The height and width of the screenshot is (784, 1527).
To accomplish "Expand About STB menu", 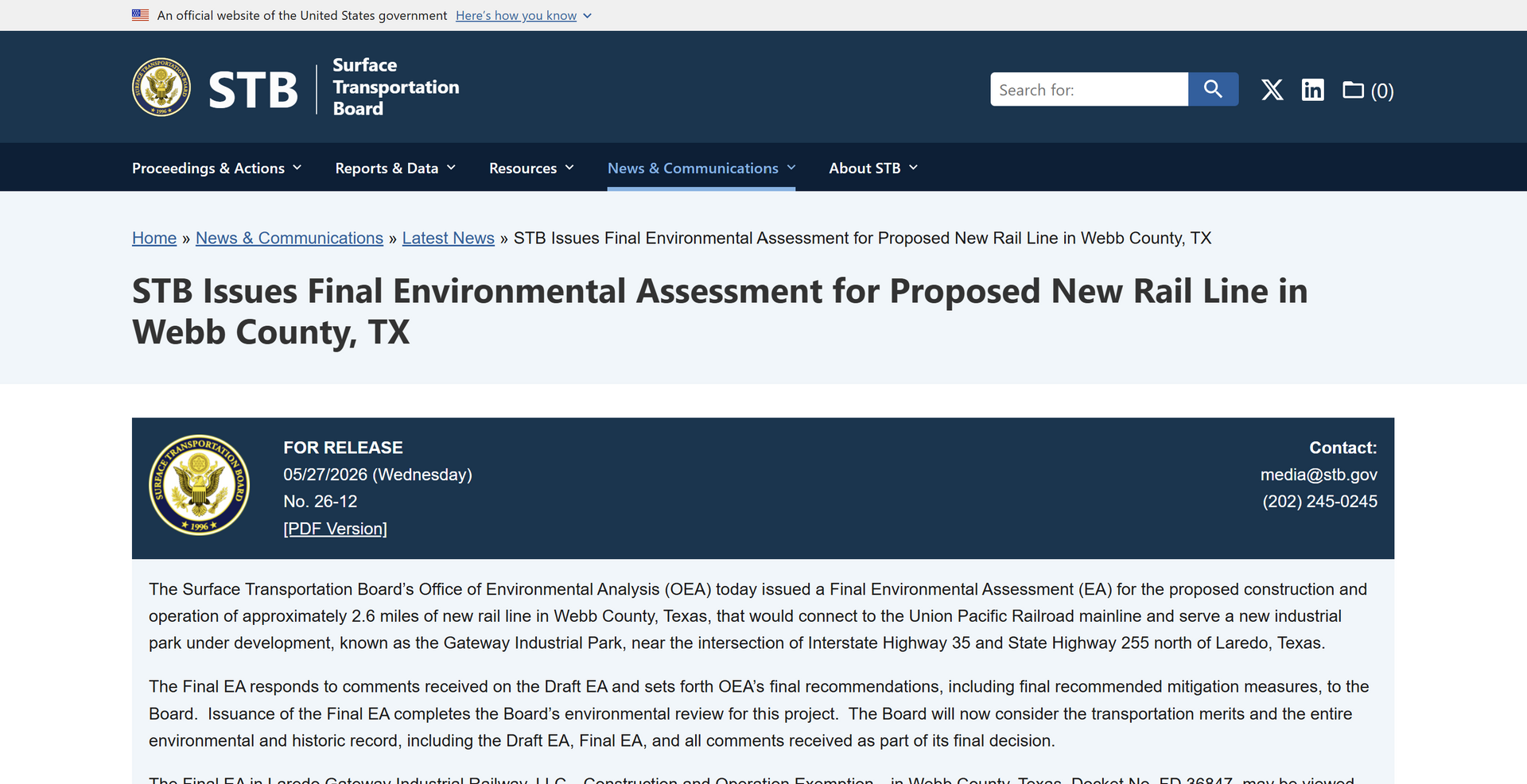I will tap(873, 168).
